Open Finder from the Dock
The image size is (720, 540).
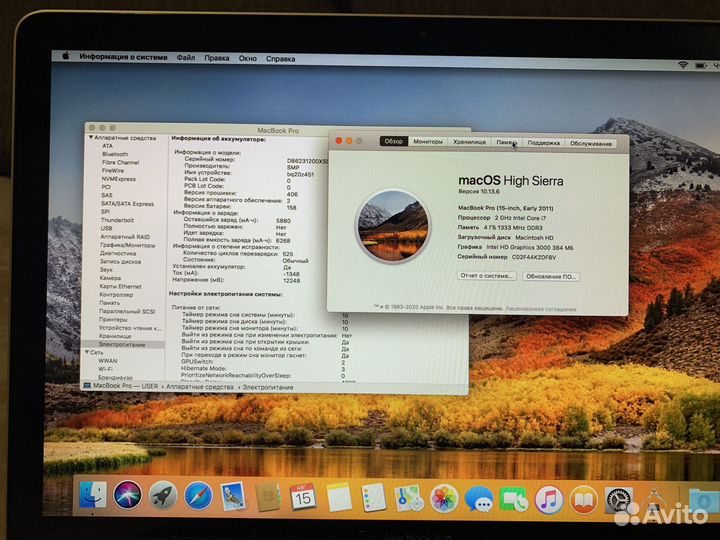click(x=92, y=495)
